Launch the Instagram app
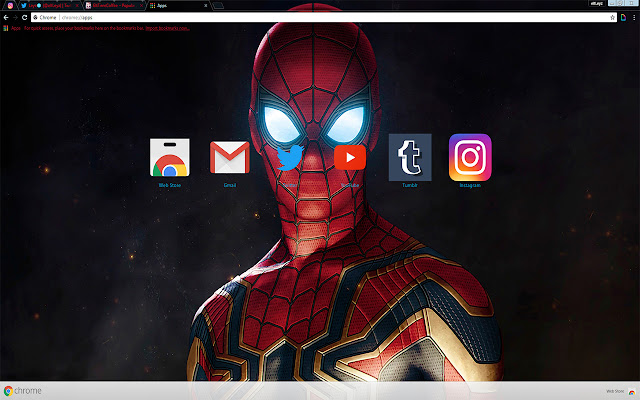Image resolution: width=640 pixels, height=400 pixels. 470,157
